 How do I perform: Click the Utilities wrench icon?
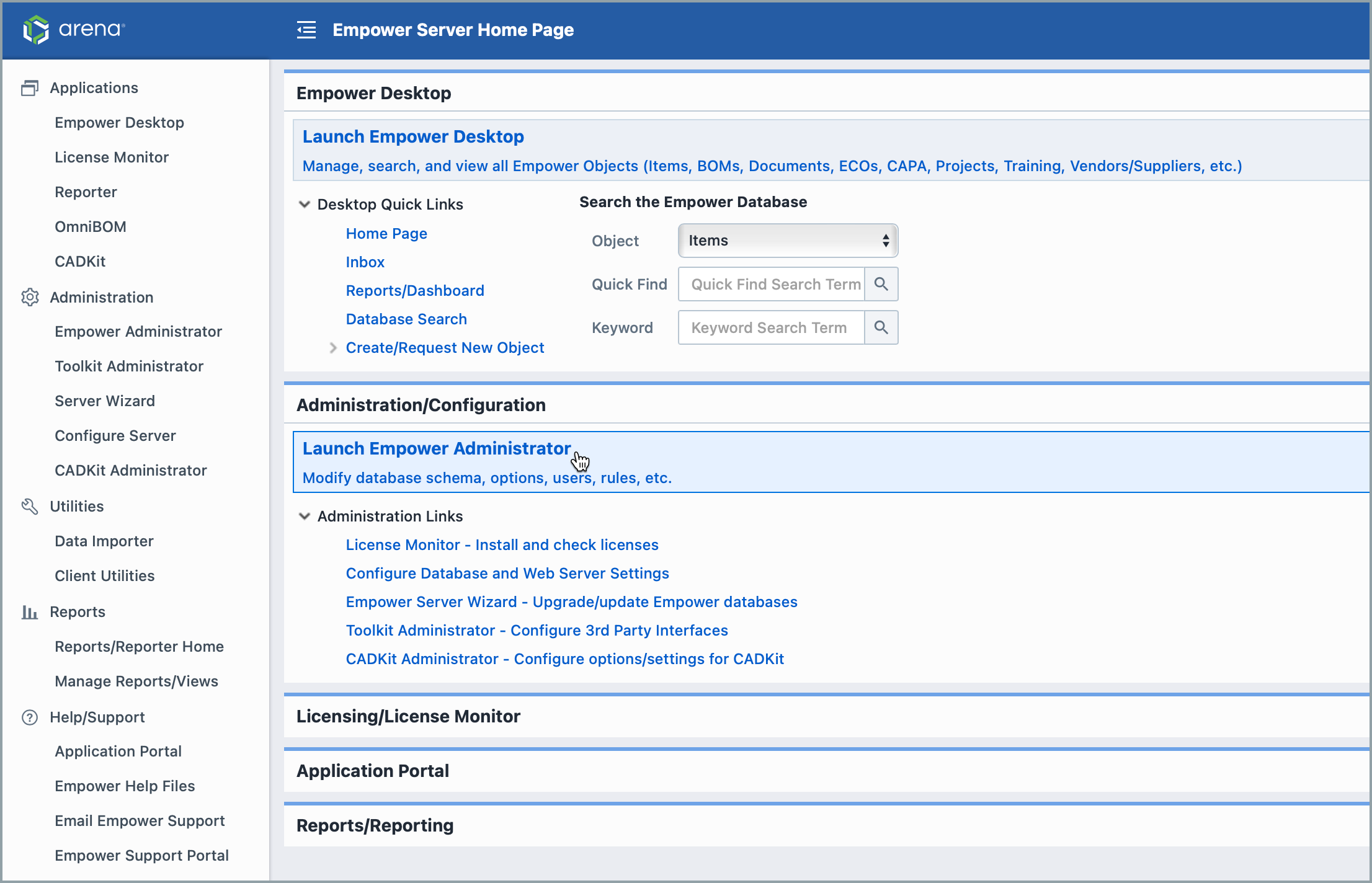click(30, 507)
